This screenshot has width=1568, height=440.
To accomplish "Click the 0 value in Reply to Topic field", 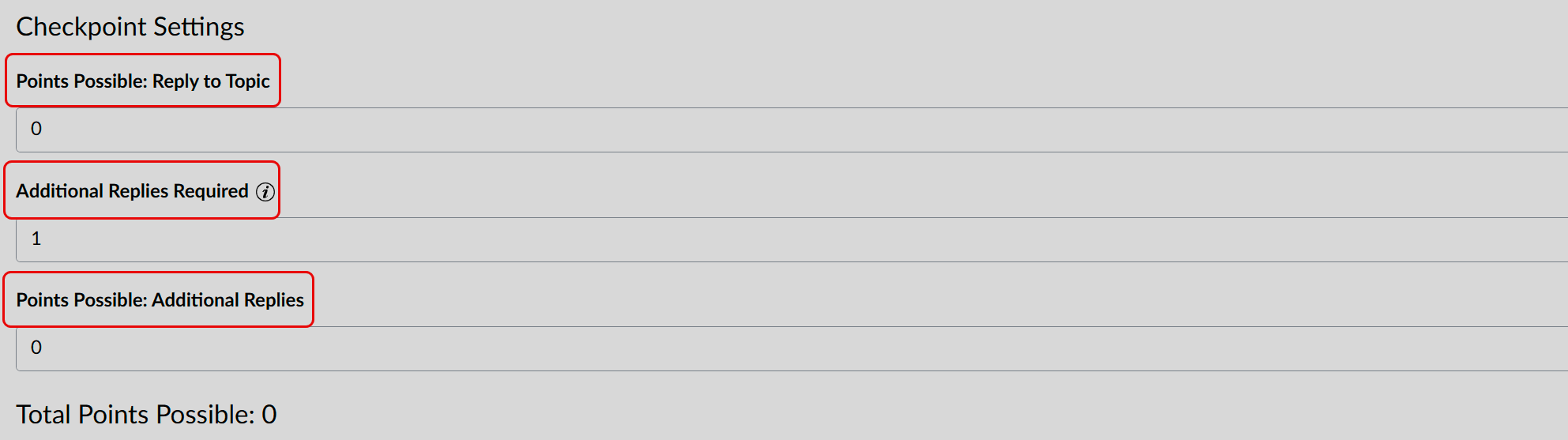I will click(36, 129).
